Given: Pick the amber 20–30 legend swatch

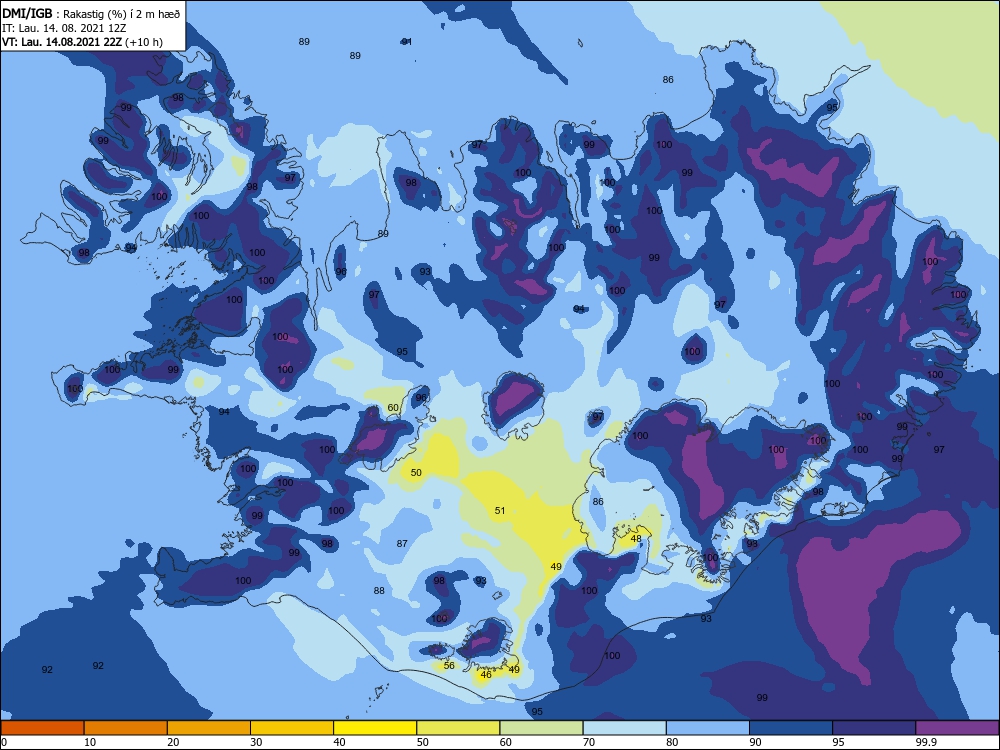Looking at the screenshot, I should [209, 728].
